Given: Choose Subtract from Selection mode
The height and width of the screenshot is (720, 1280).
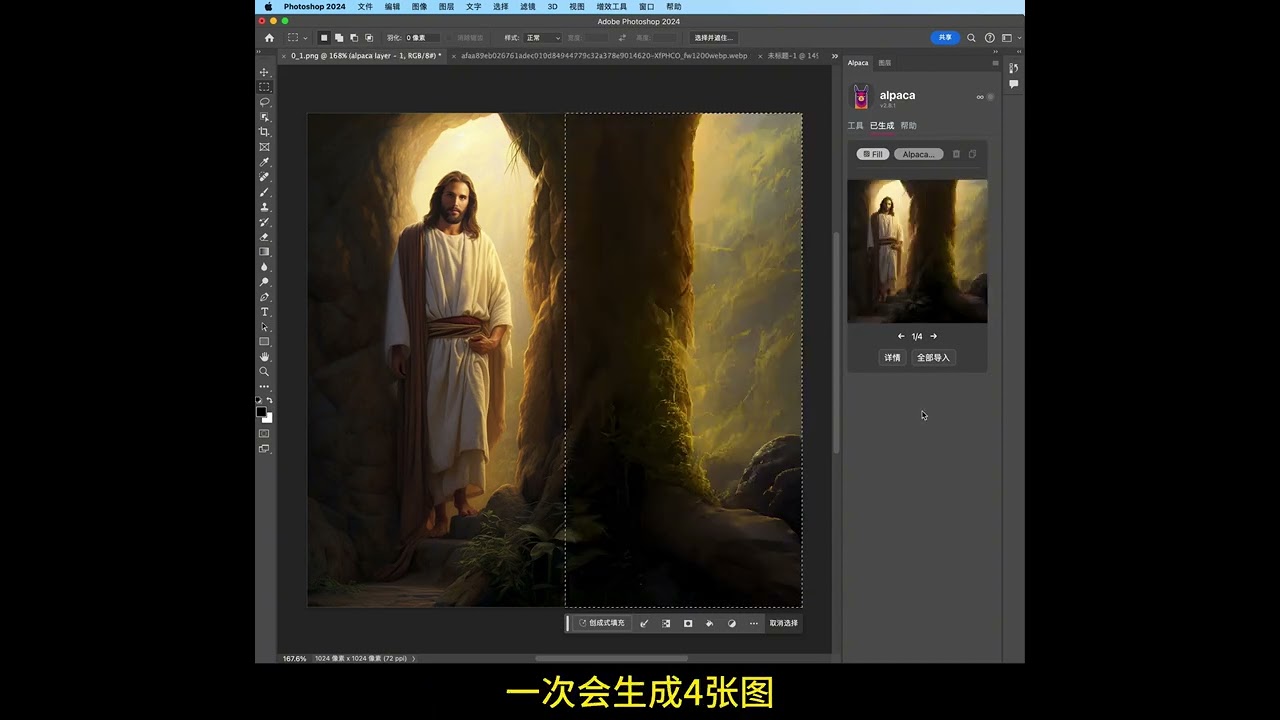Looking at the screenshot, I should 353,38.
